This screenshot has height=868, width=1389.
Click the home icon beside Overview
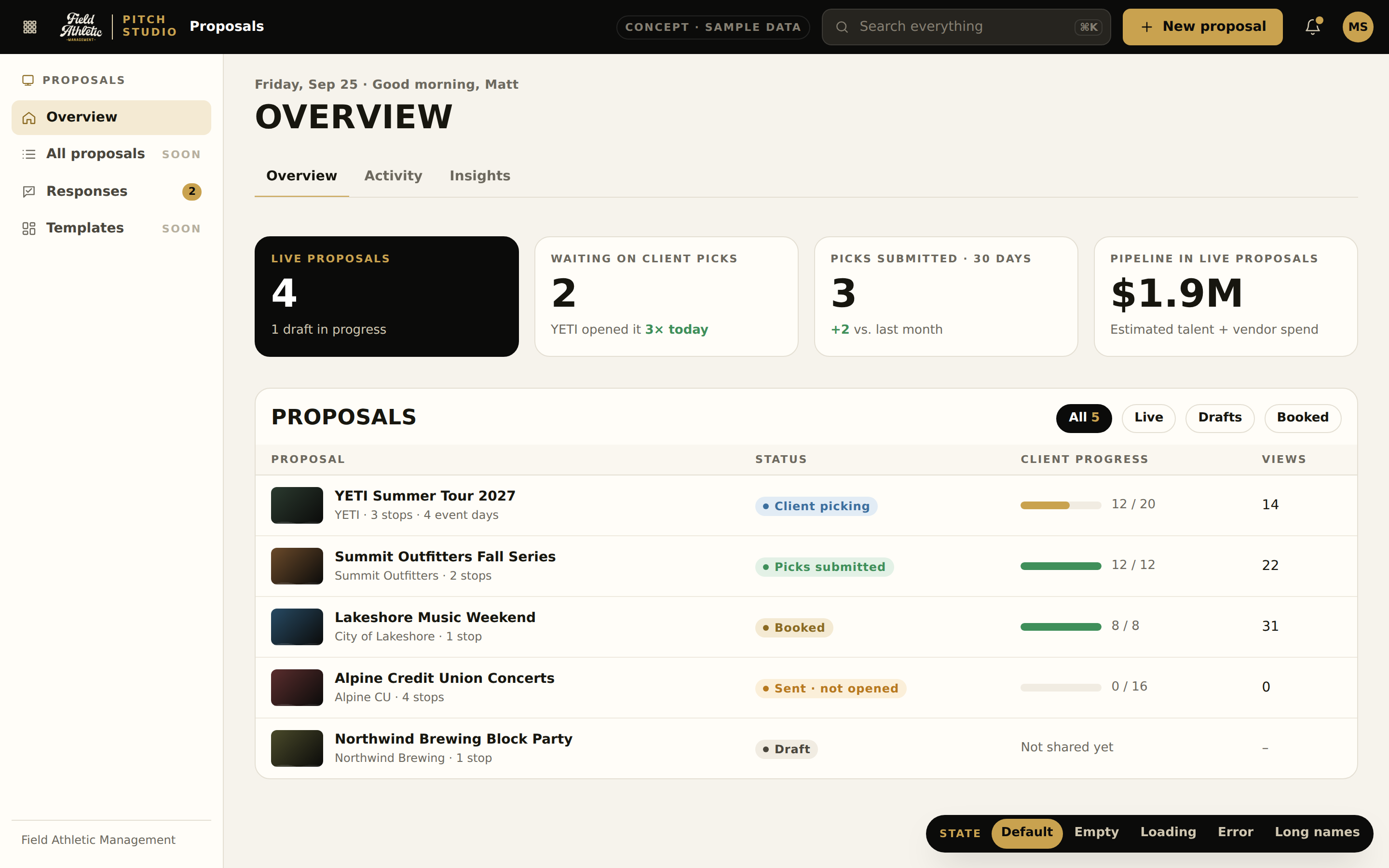coord(29,118)
